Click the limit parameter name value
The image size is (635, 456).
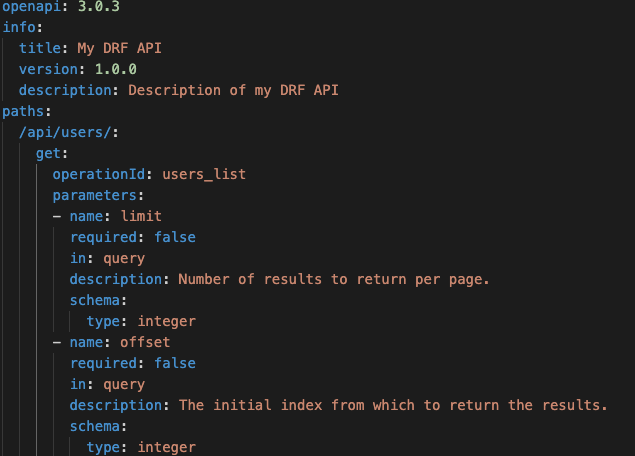tap(141, 216)
